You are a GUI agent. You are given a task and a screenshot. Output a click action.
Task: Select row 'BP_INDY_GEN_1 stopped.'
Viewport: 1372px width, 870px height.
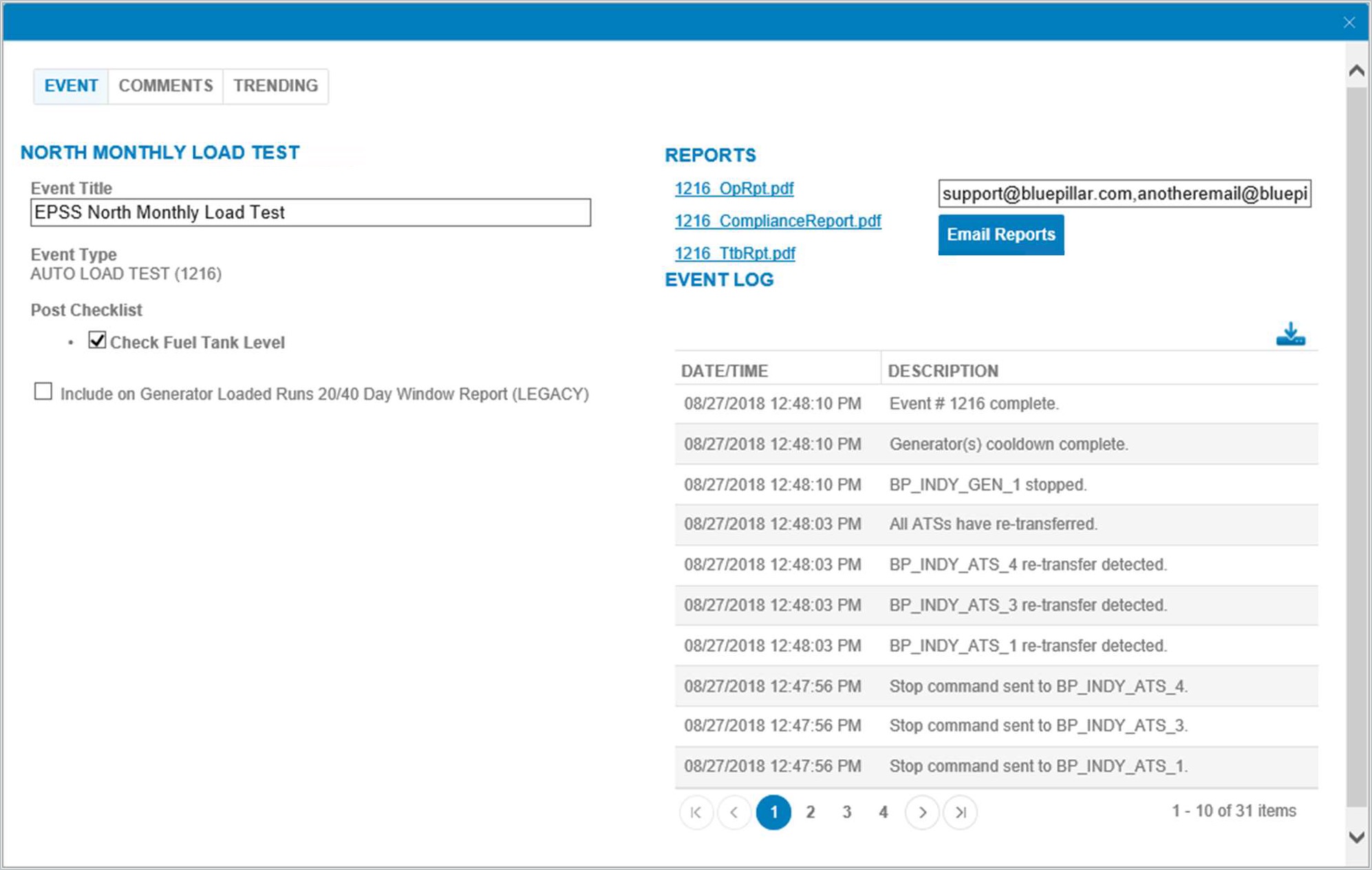(x=996, y=485)
